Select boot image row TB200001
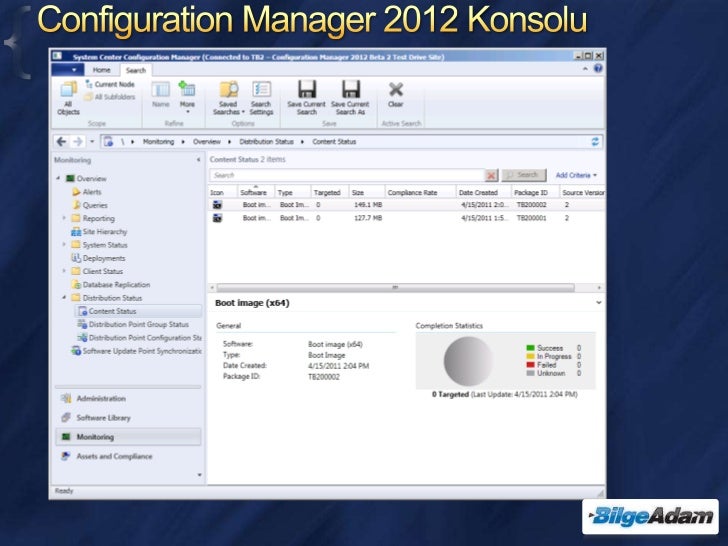The width and height of the screenshot is (728, 546). click(406, 218)
